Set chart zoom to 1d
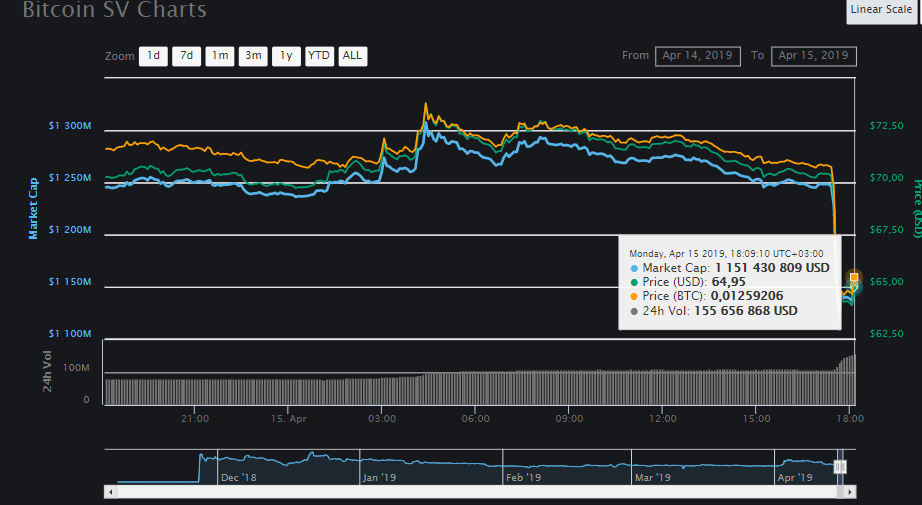This screenshot has height=505, width=922. click(153, 56)
